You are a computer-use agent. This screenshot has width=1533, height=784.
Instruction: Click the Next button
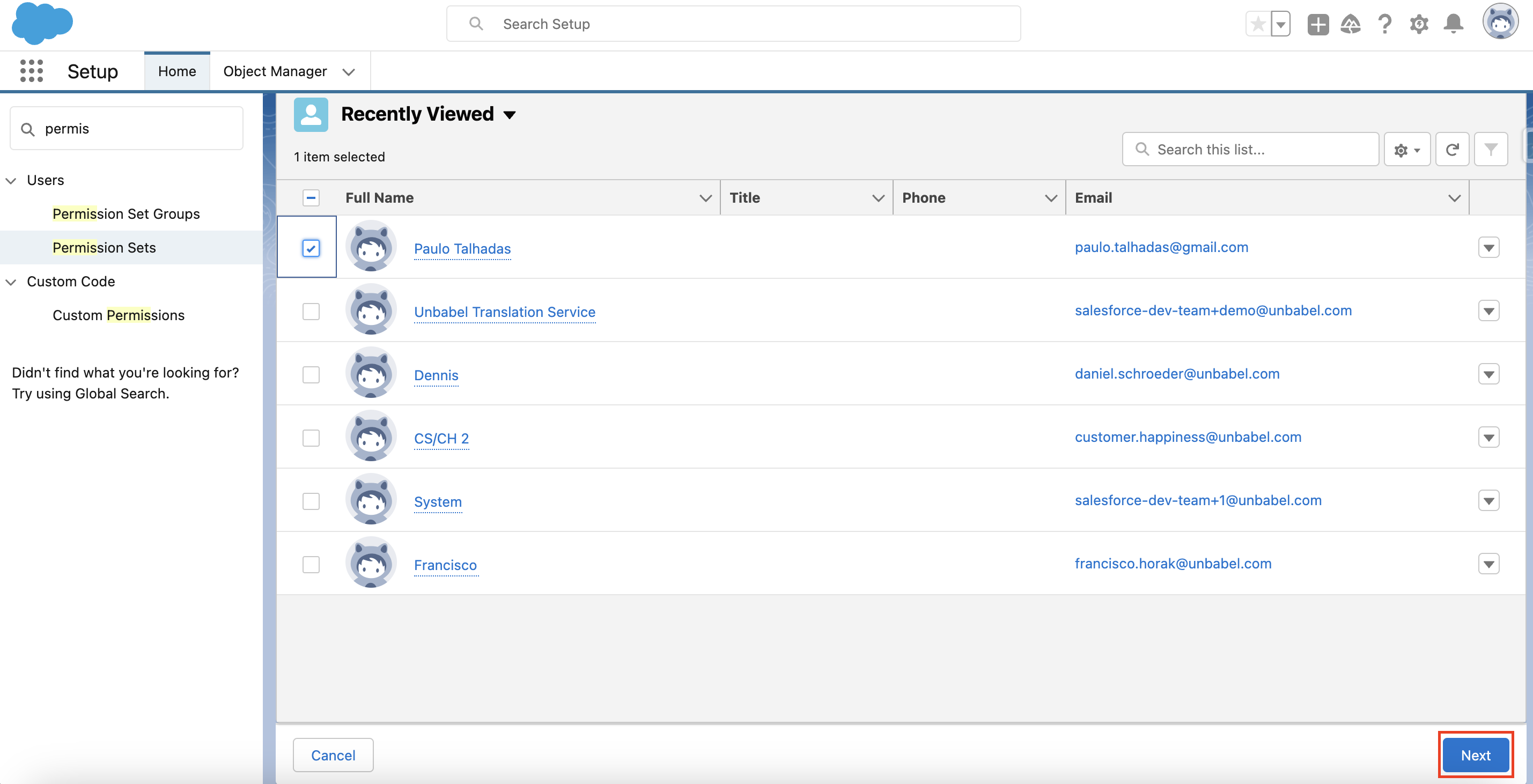click(1475, 755)
